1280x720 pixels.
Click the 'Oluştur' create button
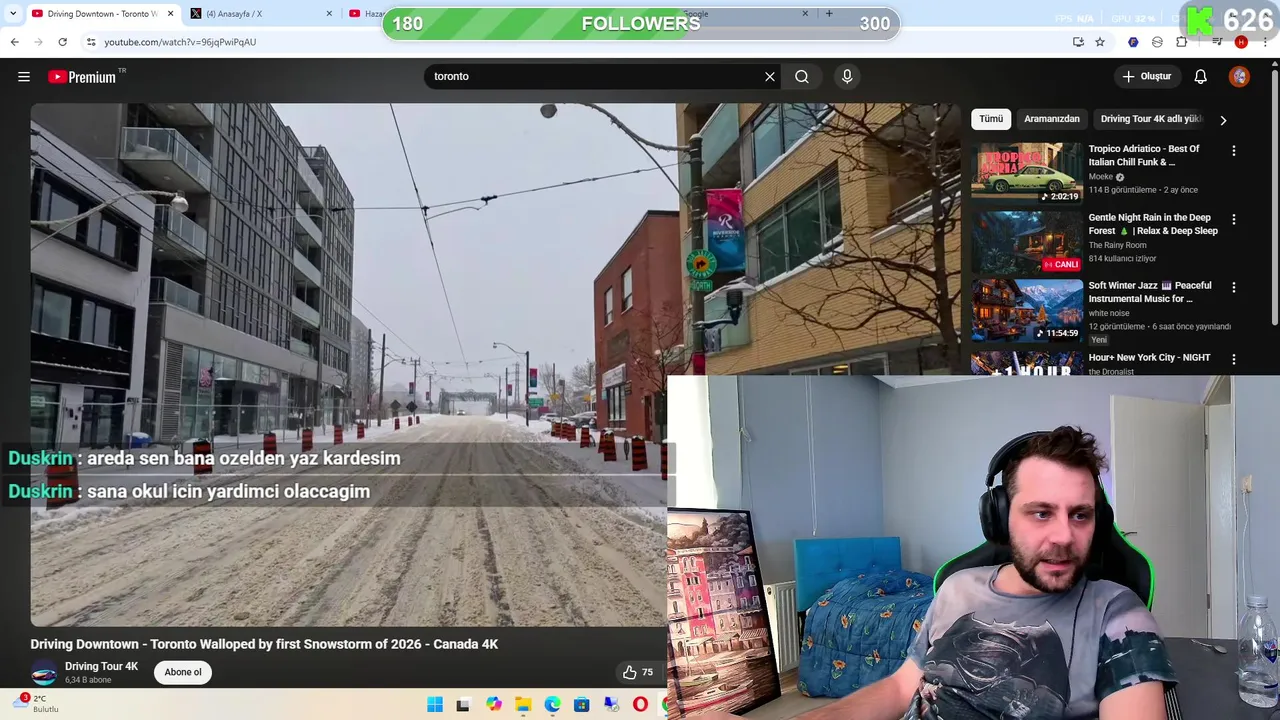[1146, 77]
